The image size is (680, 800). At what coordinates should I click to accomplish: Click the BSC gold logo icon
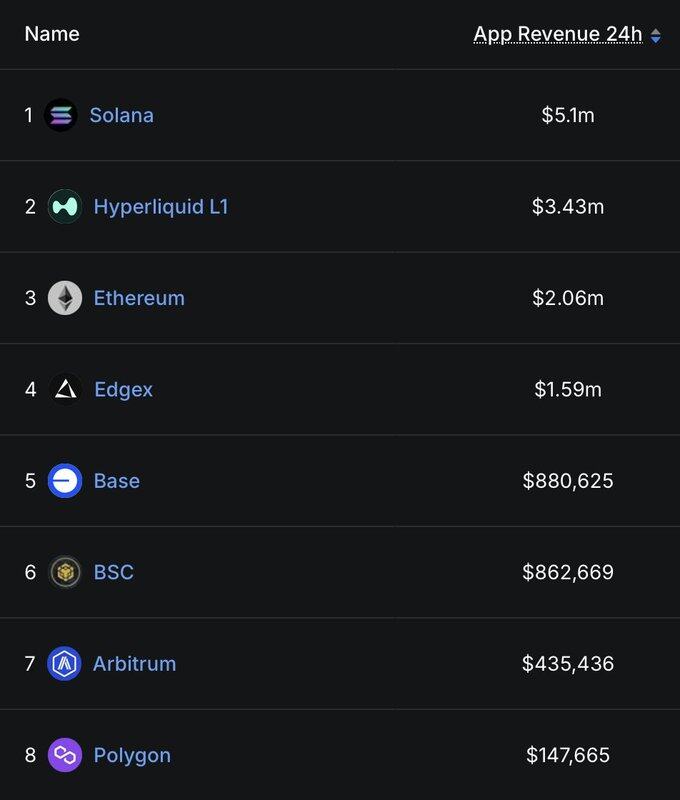click(x=65, y=572)
